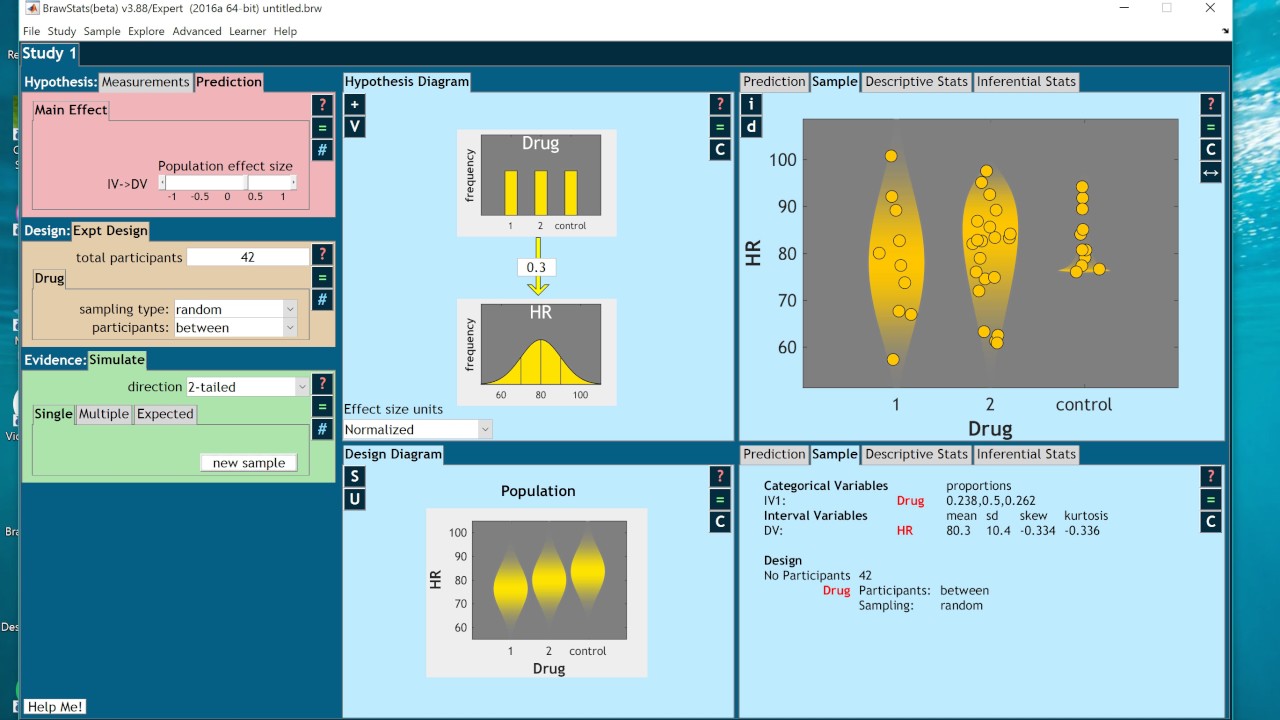Click the Population effect size slider
1280x720 pixels.
(229, 183)
